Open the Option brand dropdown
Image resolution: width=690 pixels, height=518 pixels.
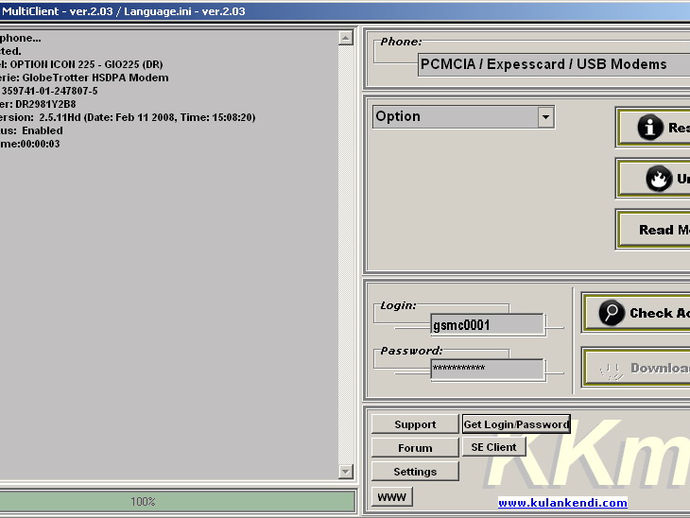point(463,117)
